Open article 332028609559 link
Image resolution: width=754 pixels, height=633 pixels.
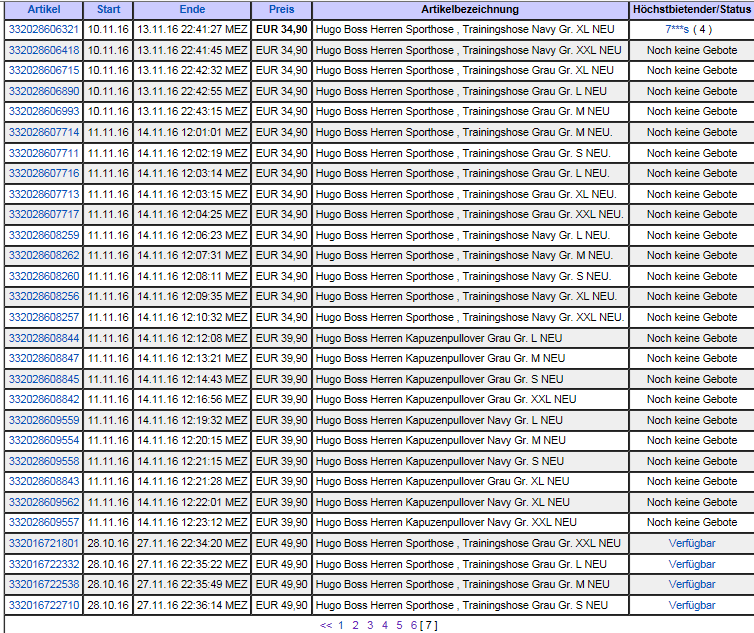(x=44, y=420)
